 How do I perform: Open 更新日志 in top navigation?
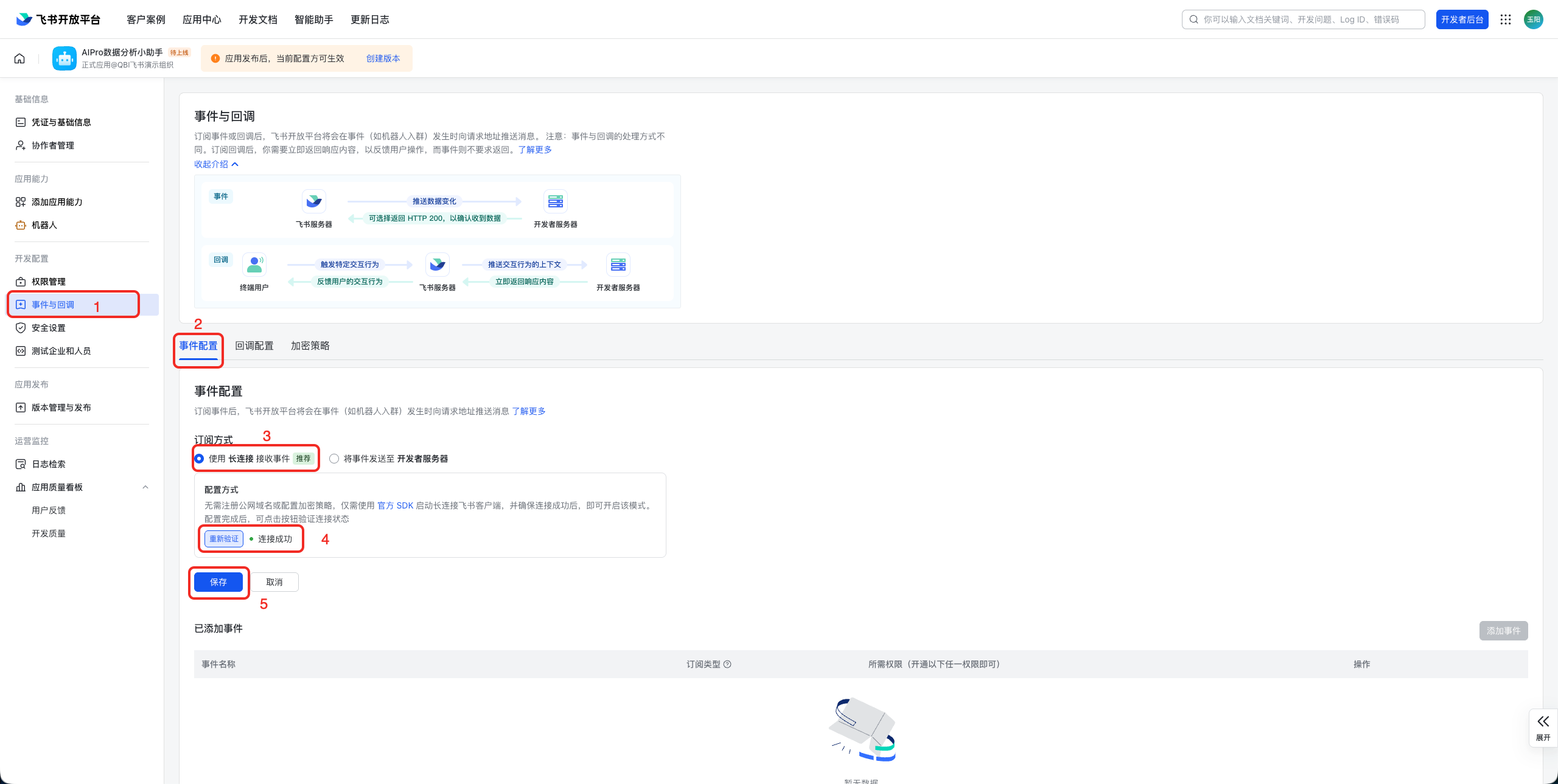(370, 19)
